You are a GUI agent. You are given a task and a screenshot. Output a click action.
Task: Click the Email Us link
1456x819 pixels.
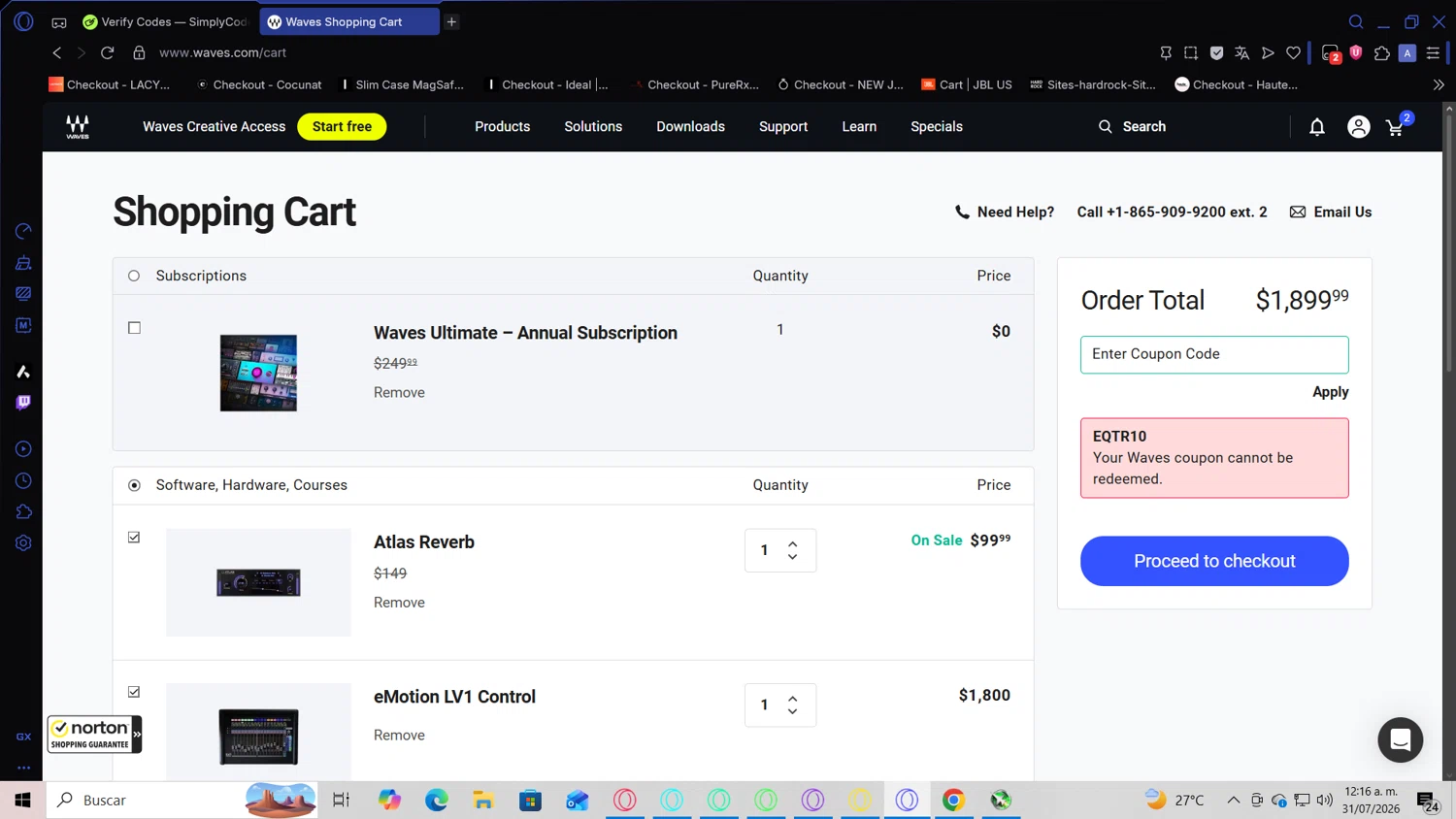coord(1331,212)
